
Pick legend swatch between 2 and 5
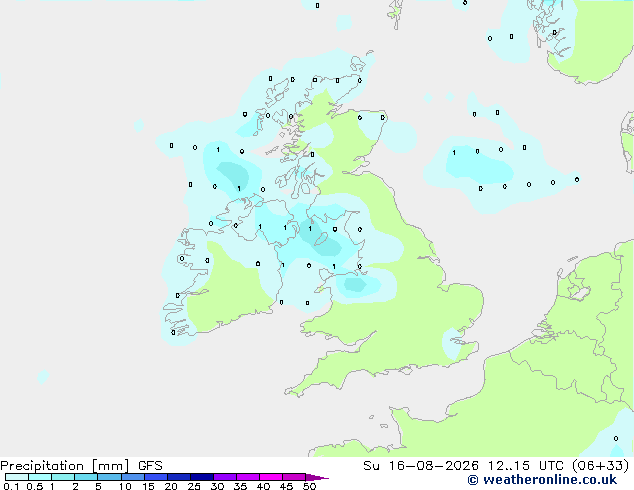(x=86, y=477)
